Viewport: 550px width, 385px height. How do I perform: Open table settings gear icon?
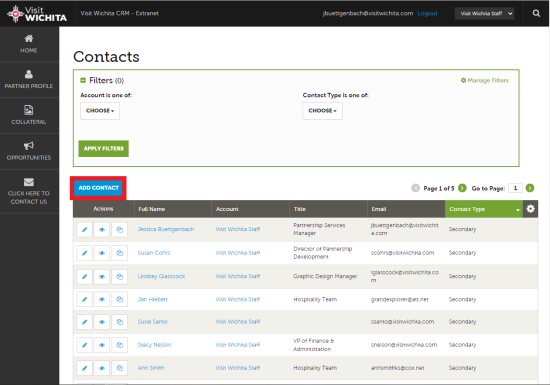[530, 209]
